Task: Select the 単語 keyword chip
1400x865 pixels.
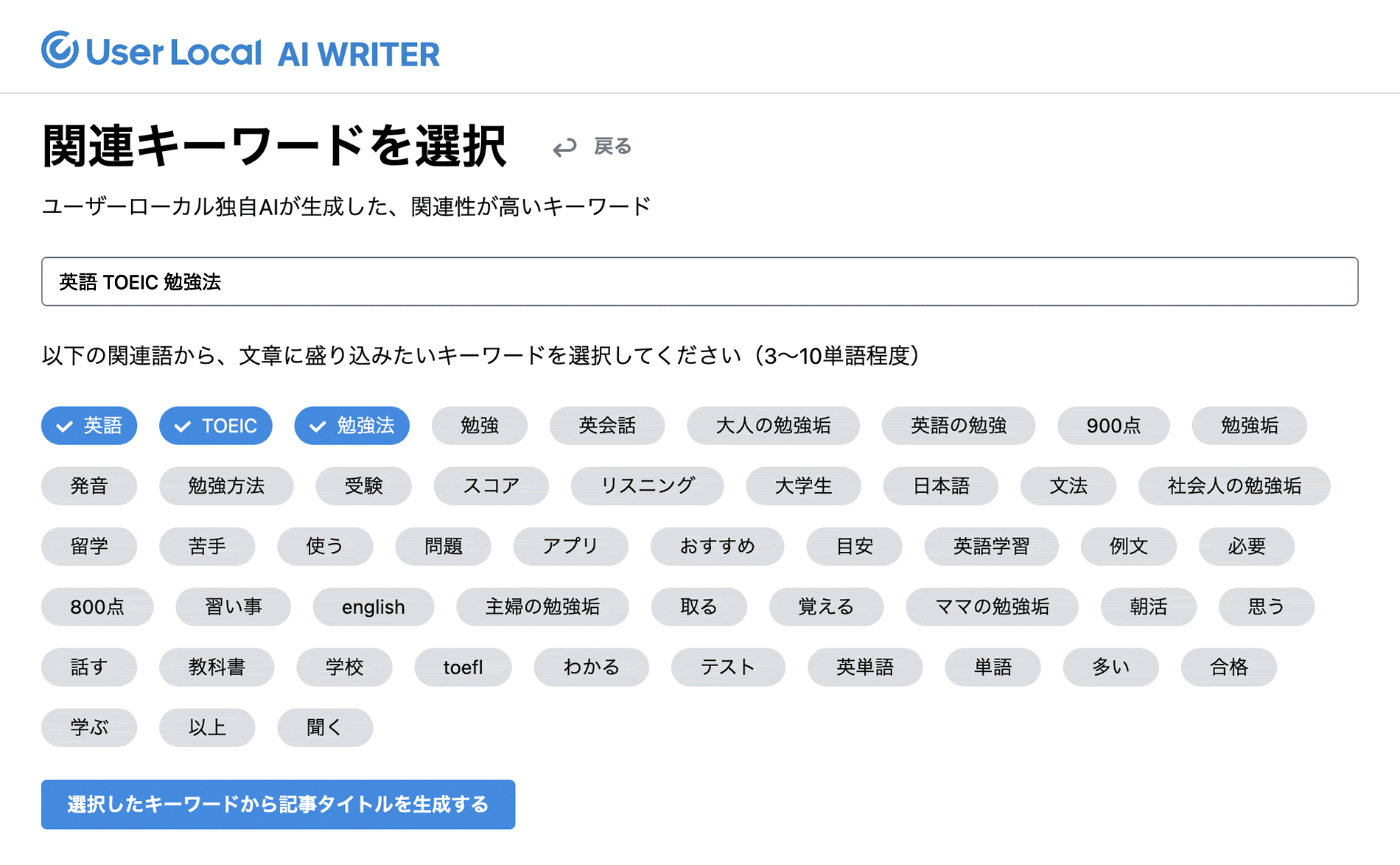Action: [x=993, y=667]
